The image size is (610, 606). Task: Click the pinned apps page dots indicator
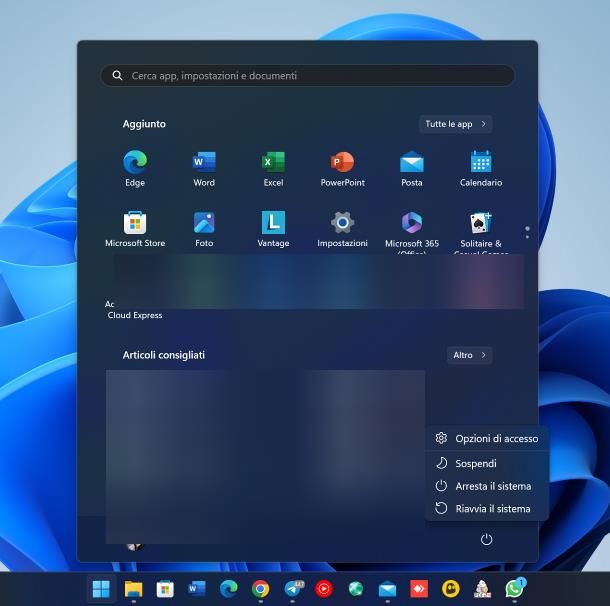point(527,232)
